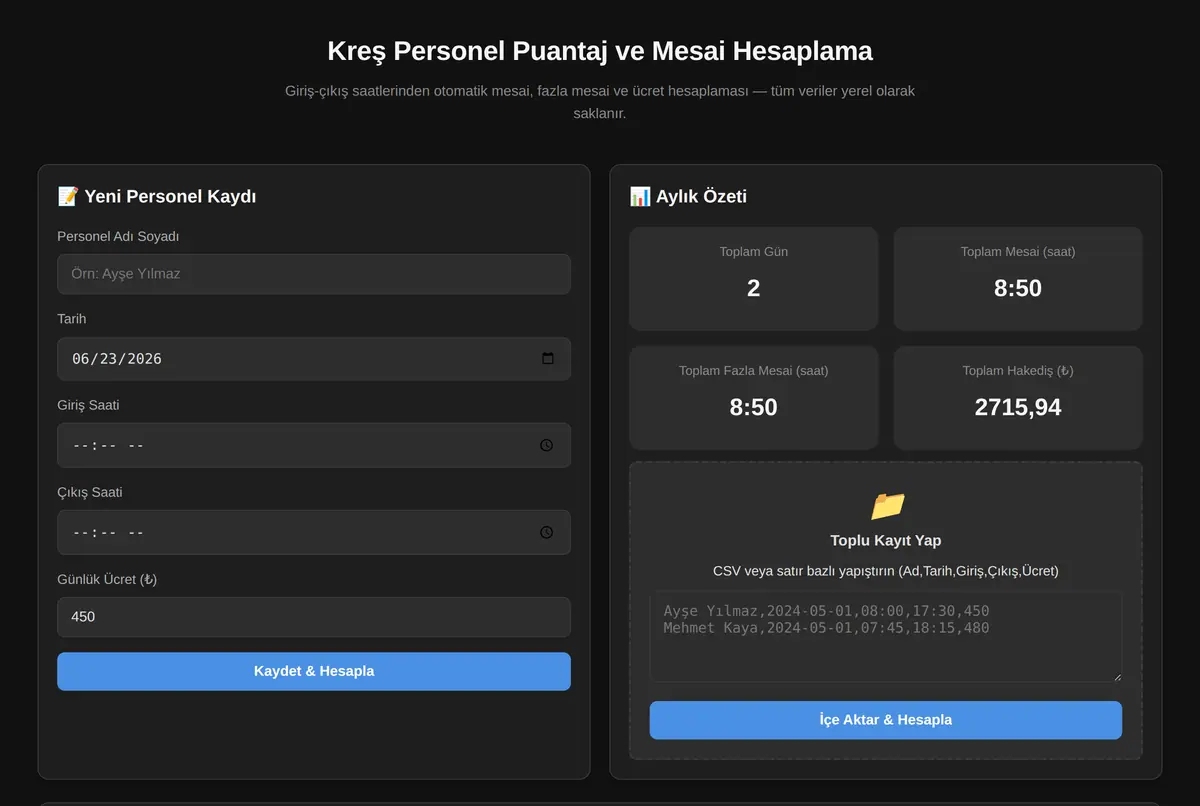Click the İçe Aktar & Hesapla button
This screenshot has height=806, width=1200.
point(886,720)
